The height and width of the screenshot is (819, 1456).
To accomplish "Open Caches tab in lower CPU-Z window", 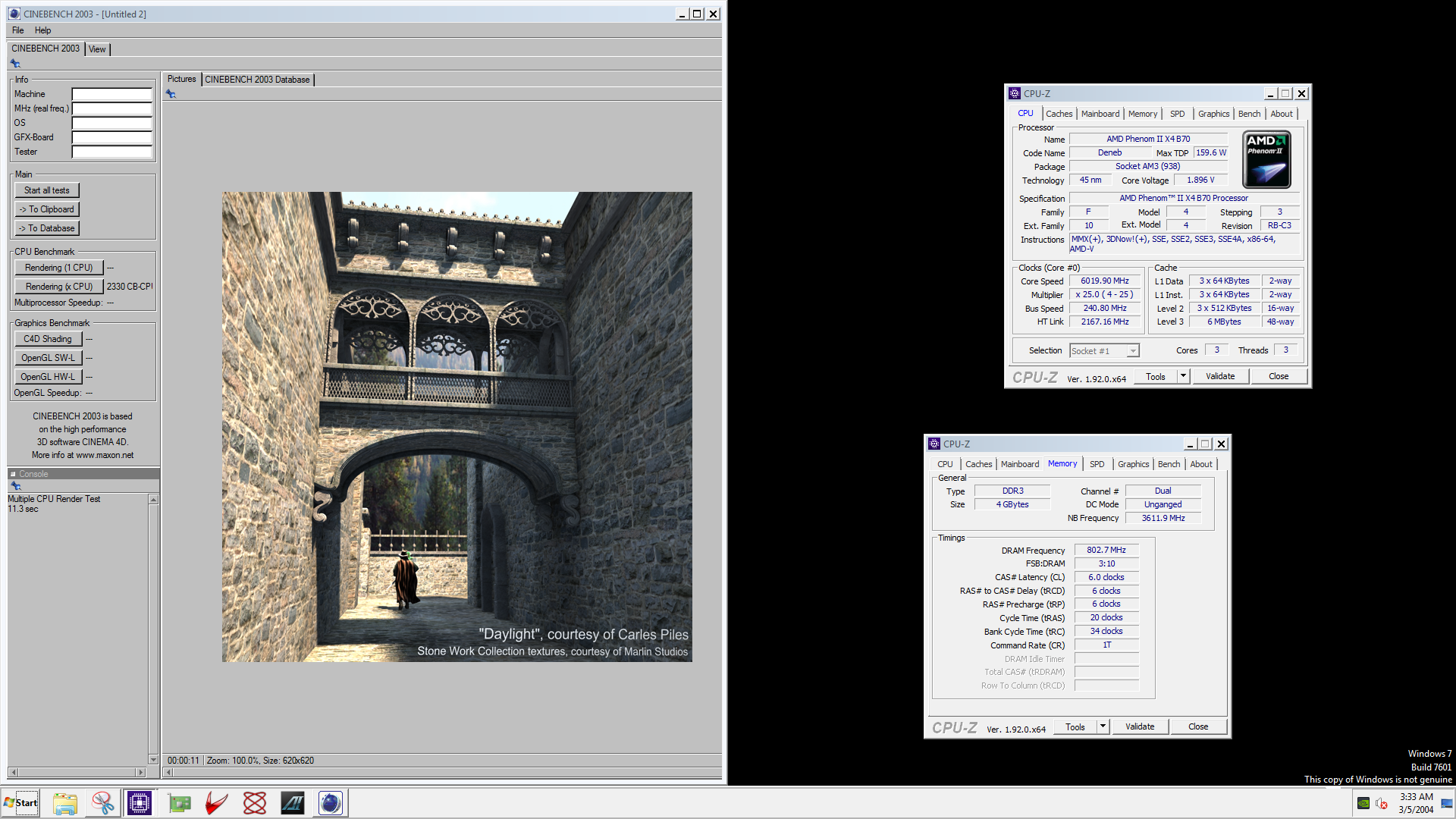I will [979, 464].
